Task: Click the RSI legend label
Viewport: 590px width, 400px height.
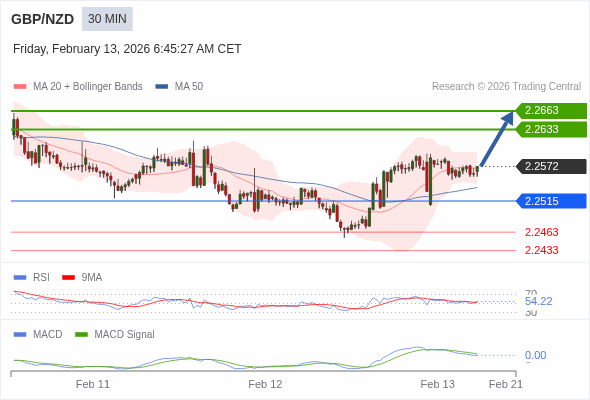Action: coord(41,278)
